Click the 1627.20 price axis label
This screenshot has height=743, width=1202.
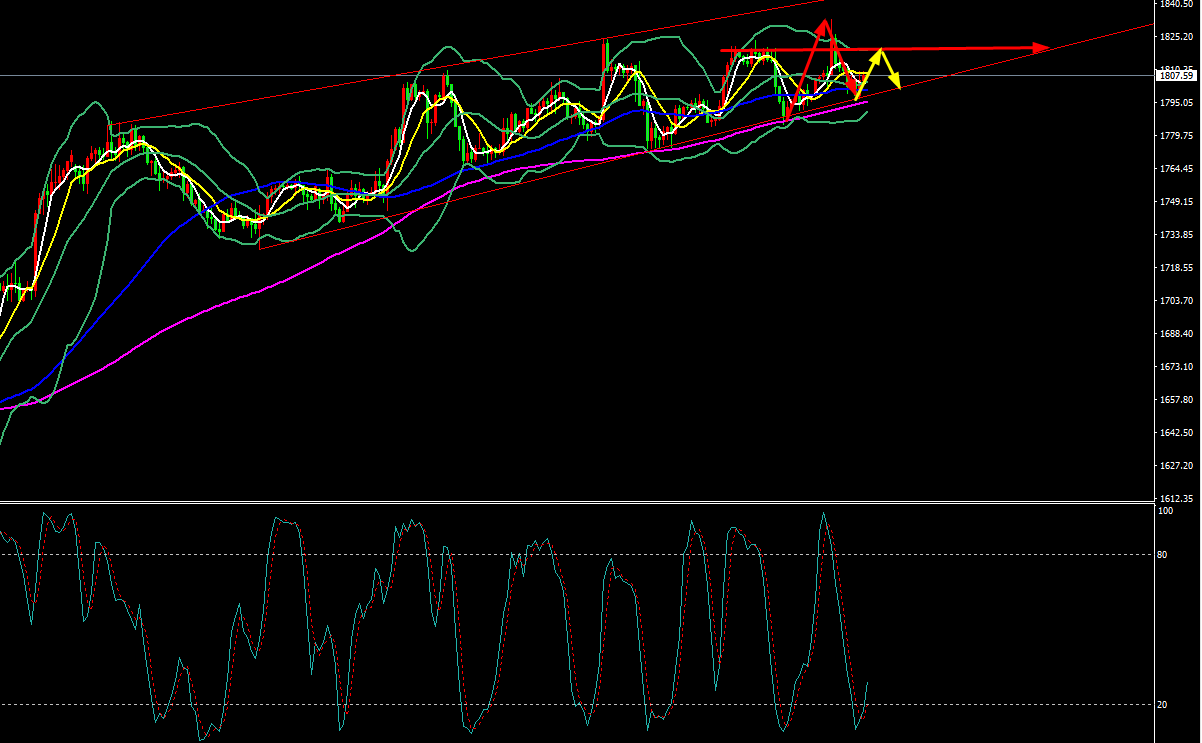click(x=1175, y=466)
